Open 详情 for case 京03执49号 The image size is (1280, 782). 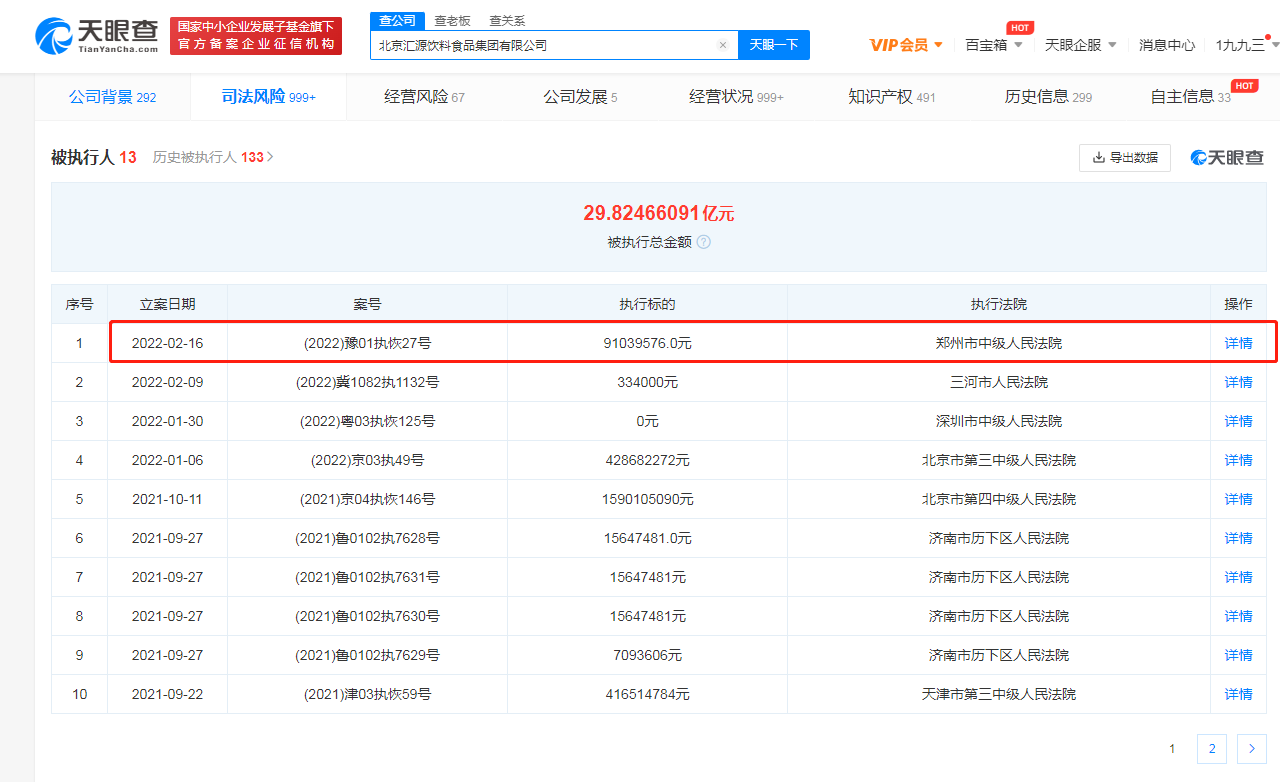click(x=1238, y=460)
